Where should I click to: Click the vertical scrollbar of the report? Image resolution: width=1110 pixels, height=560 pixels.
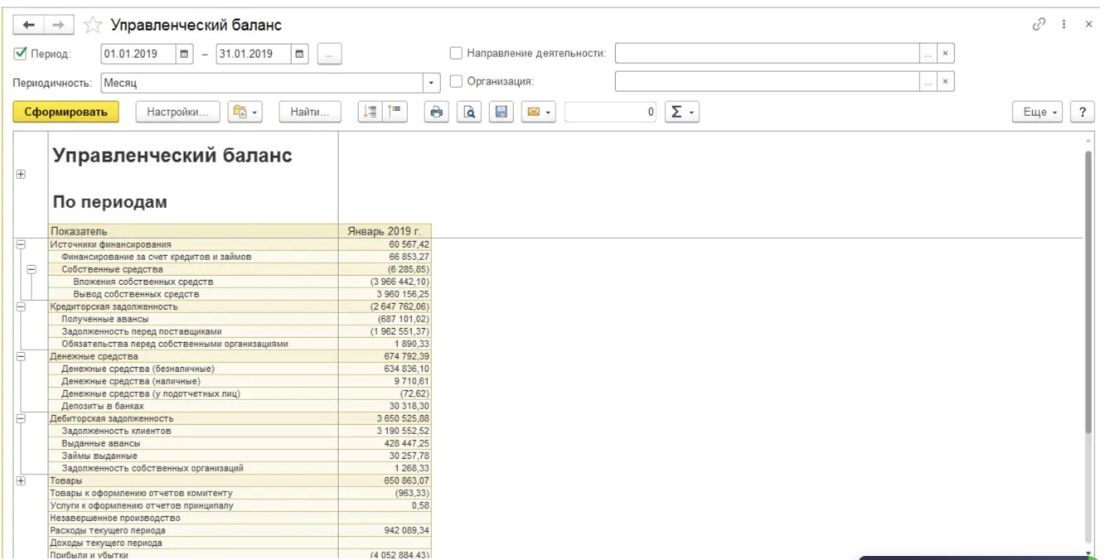tap(1086, 340)
